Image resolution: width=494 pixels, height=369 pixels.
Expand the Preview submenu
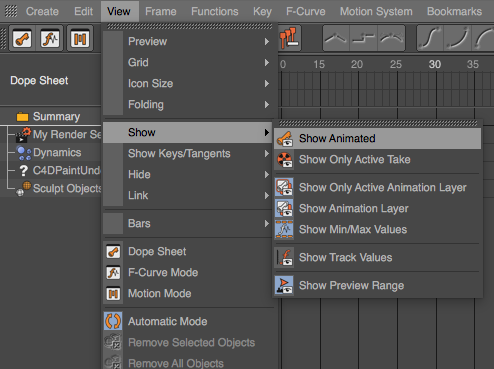coord(188,42)
